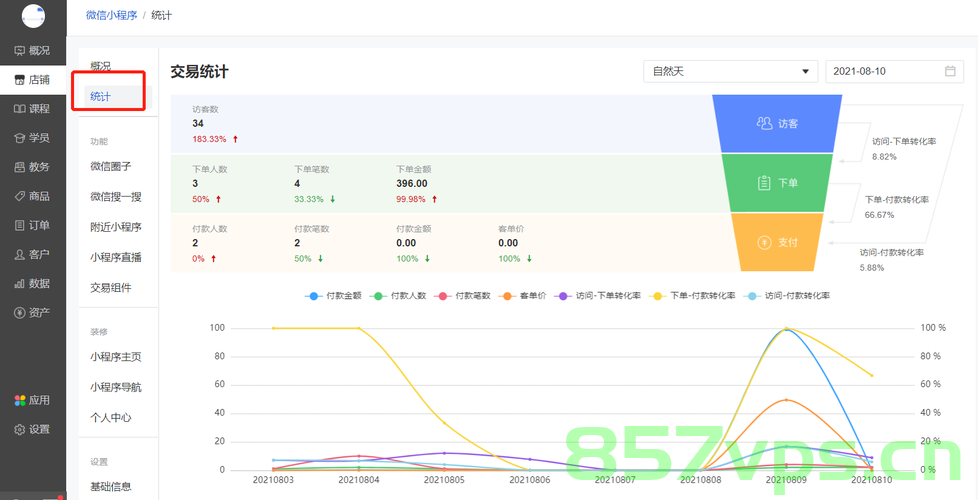Select 店铺 in the dark sidebar

[32, 80]
